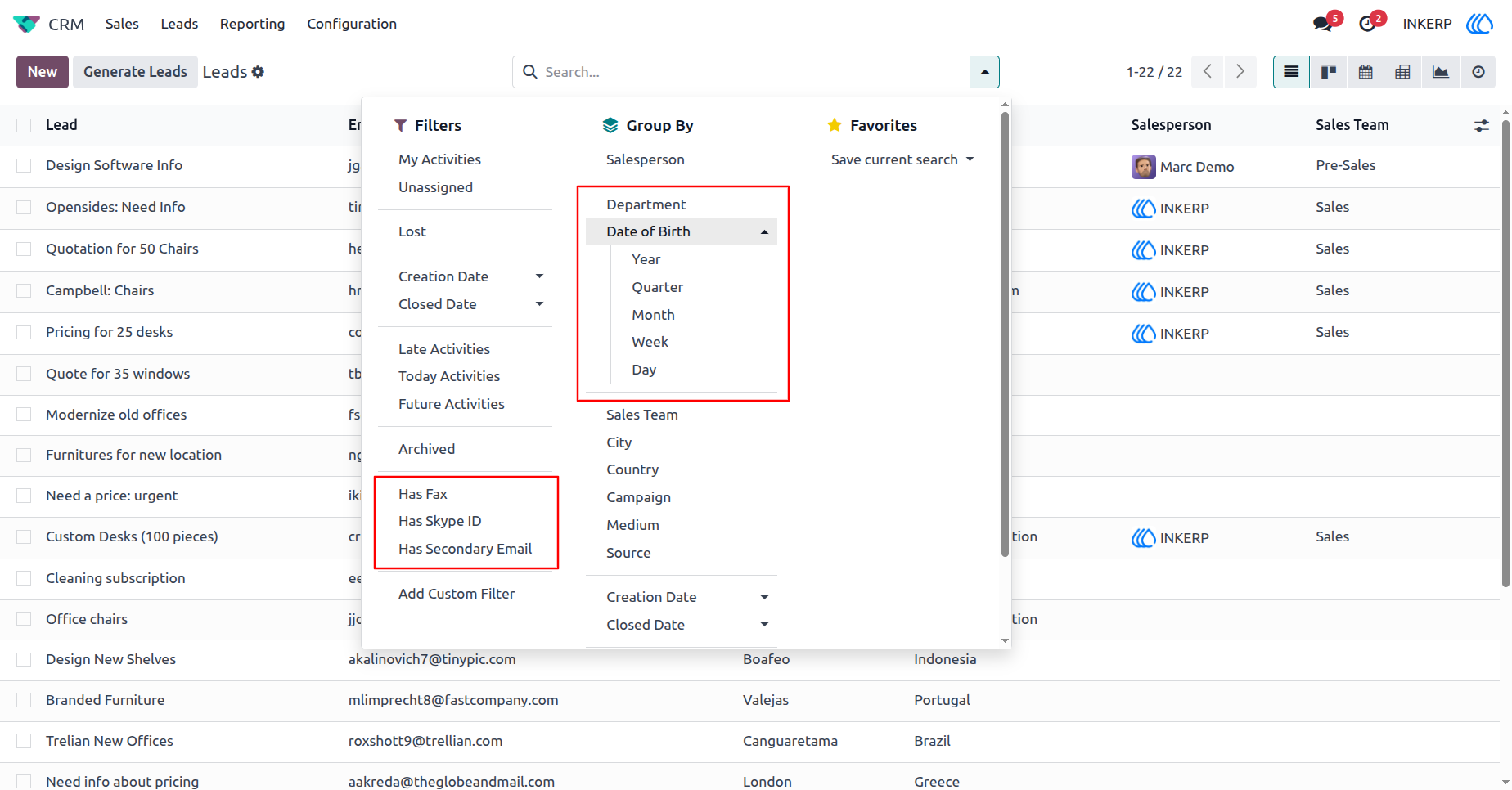Screen dimensions: 1512x790
Task: Check the Quotation for 50 Chairs row
Action: 24,249
